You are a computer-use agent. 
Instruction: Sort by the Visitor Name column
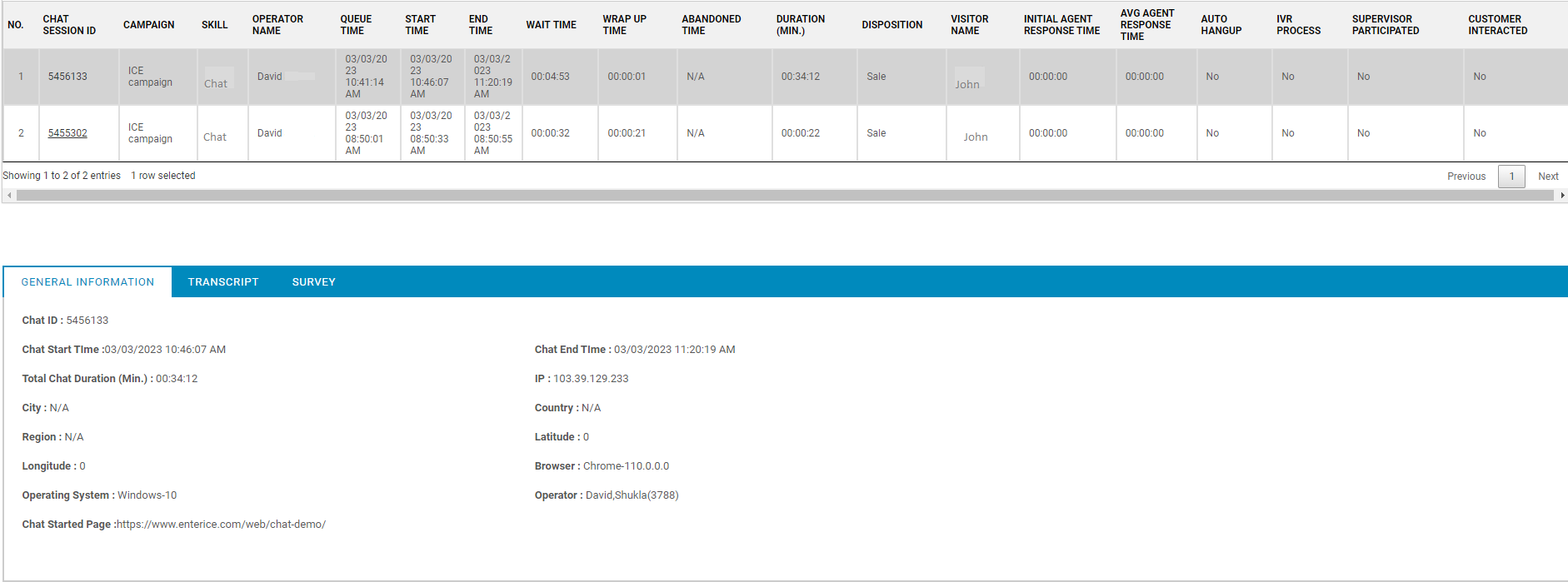969,25
